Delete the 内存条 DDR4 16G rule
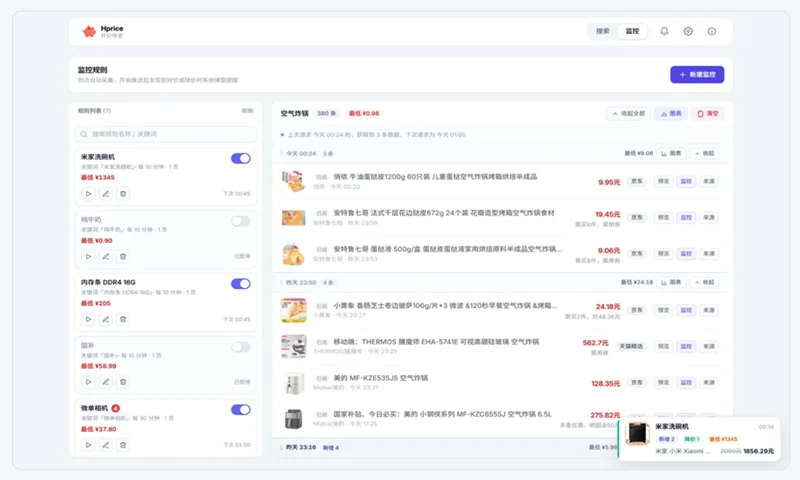800x480 pixels. point(123,319)
